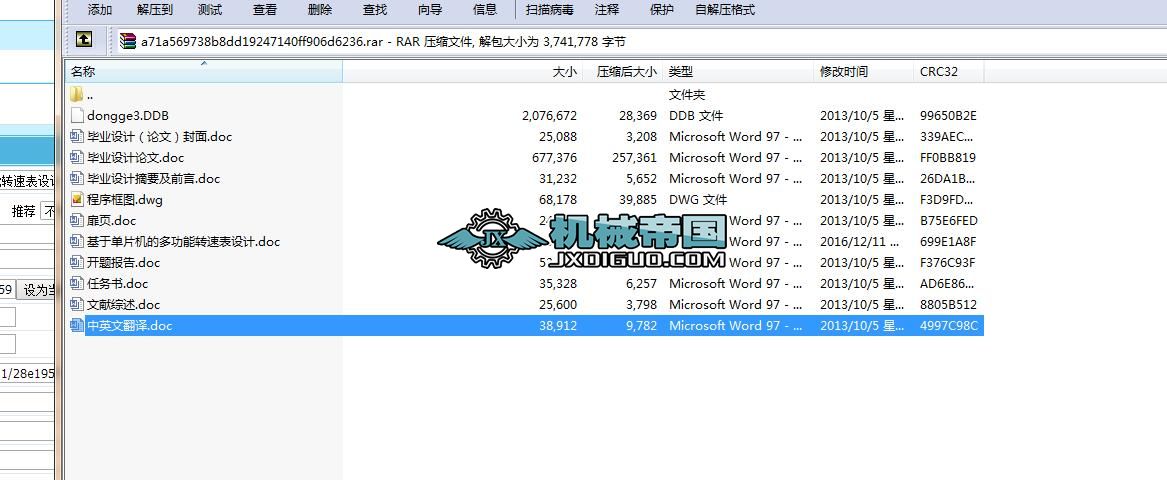The image size is (1167, 480).
Task: Select 毕业设计摘要及前言.doc
Action: (153, 179)
